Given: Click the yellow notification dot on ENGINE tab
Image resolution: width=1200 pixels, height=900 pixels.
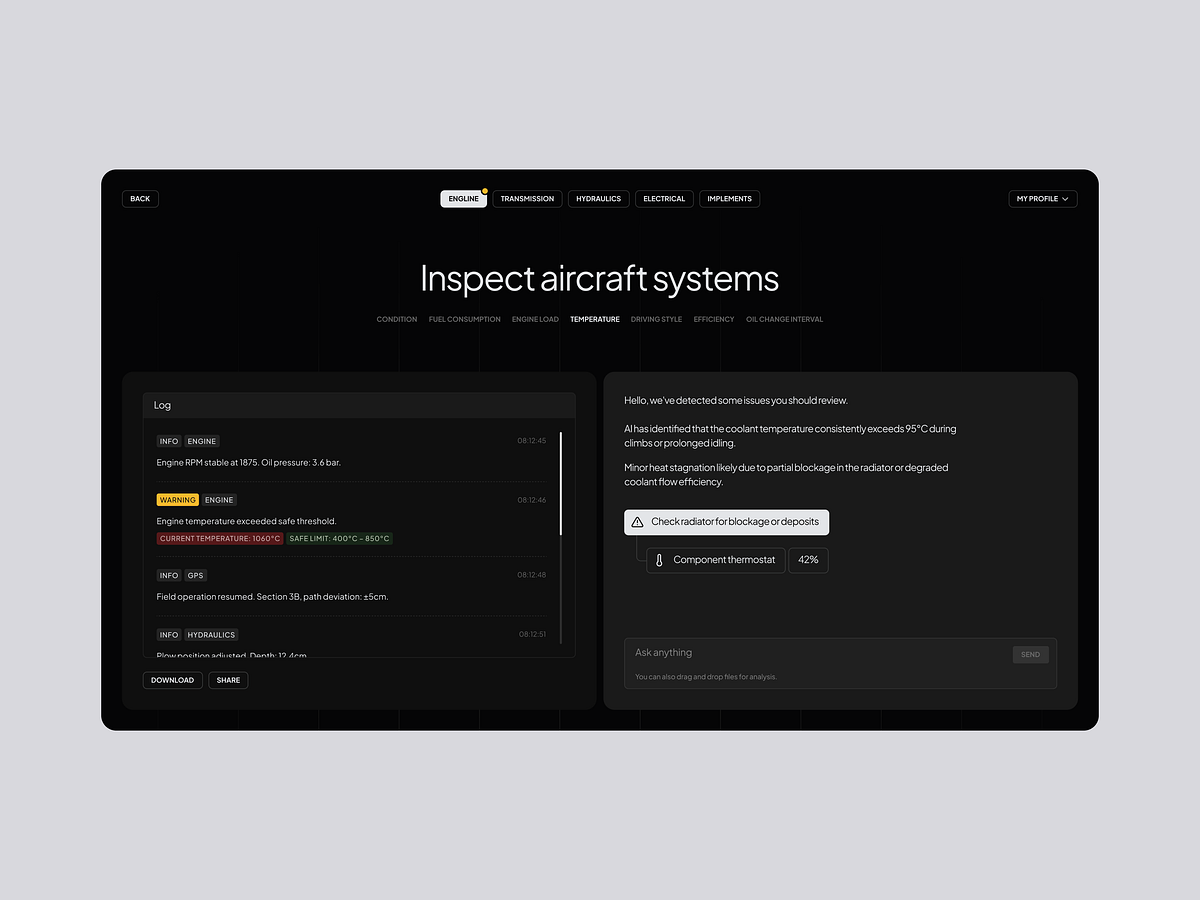Looking at the screenshot, I should [484, 190].
